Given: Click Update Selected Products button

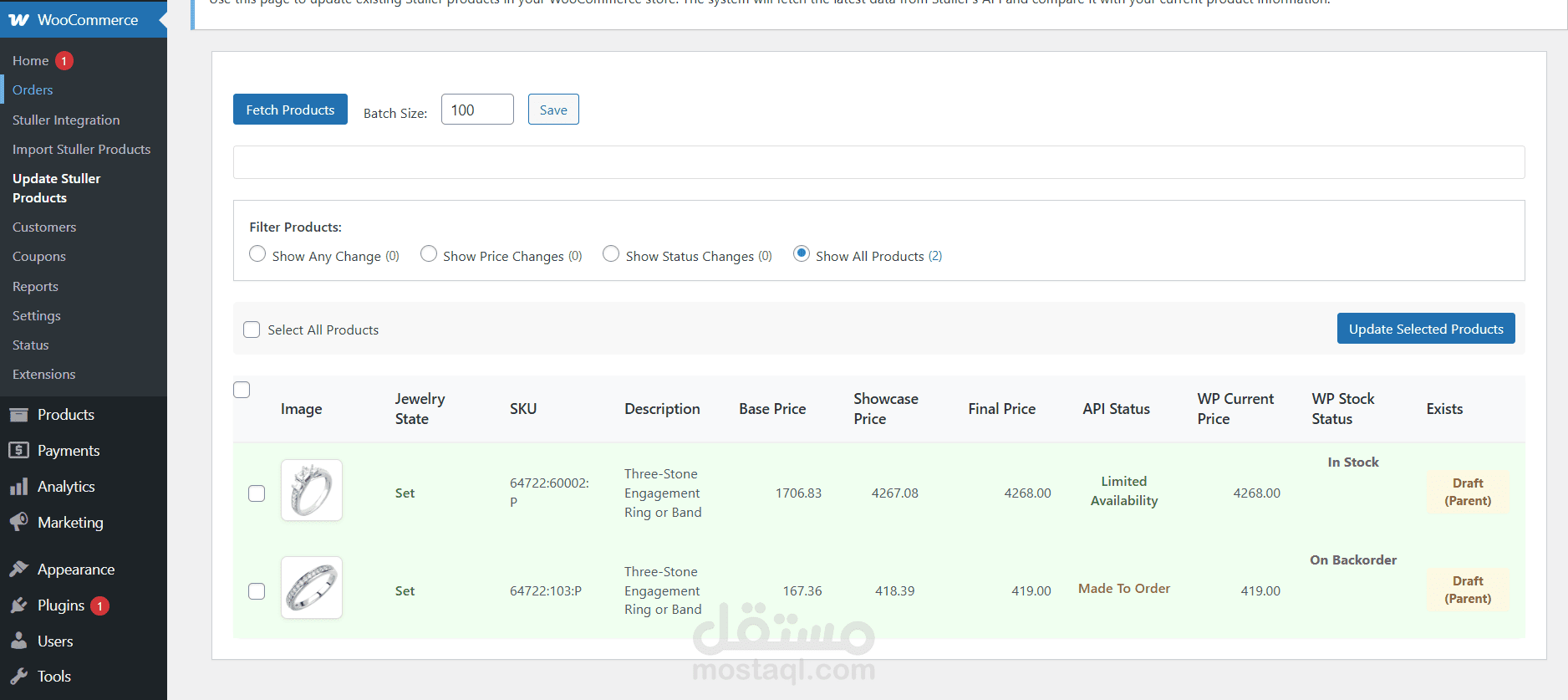Looking at the screenshot, I should (1426, 329).
